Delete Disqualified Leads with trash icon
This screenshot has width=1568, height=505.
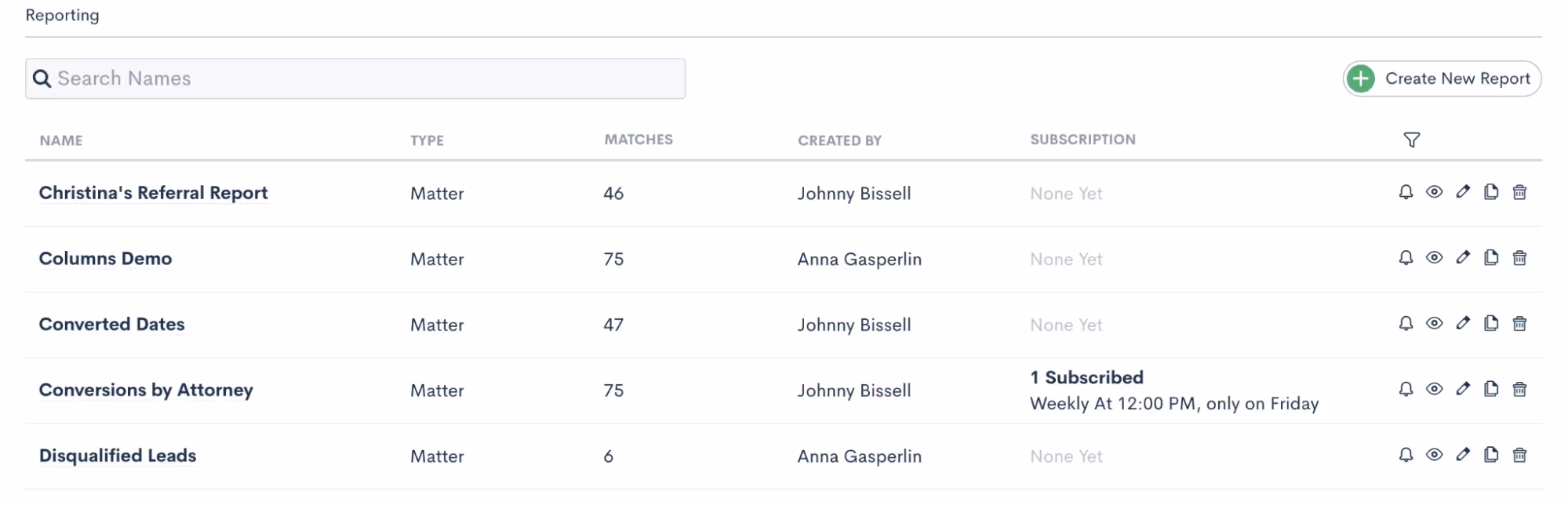click(1519, 455)
